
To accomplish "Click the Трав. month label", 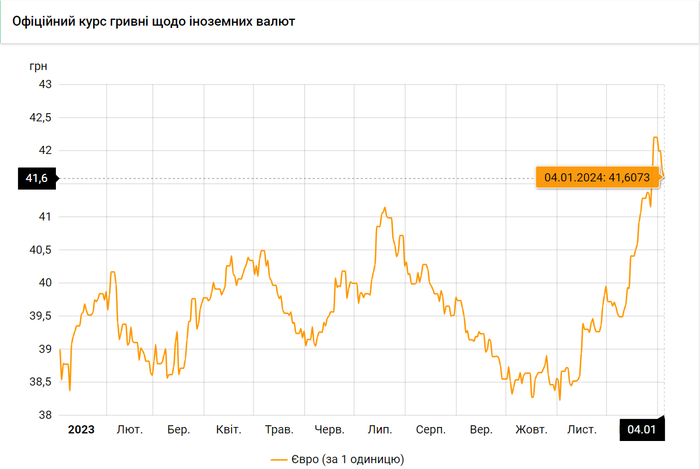I will pos(279,430).
